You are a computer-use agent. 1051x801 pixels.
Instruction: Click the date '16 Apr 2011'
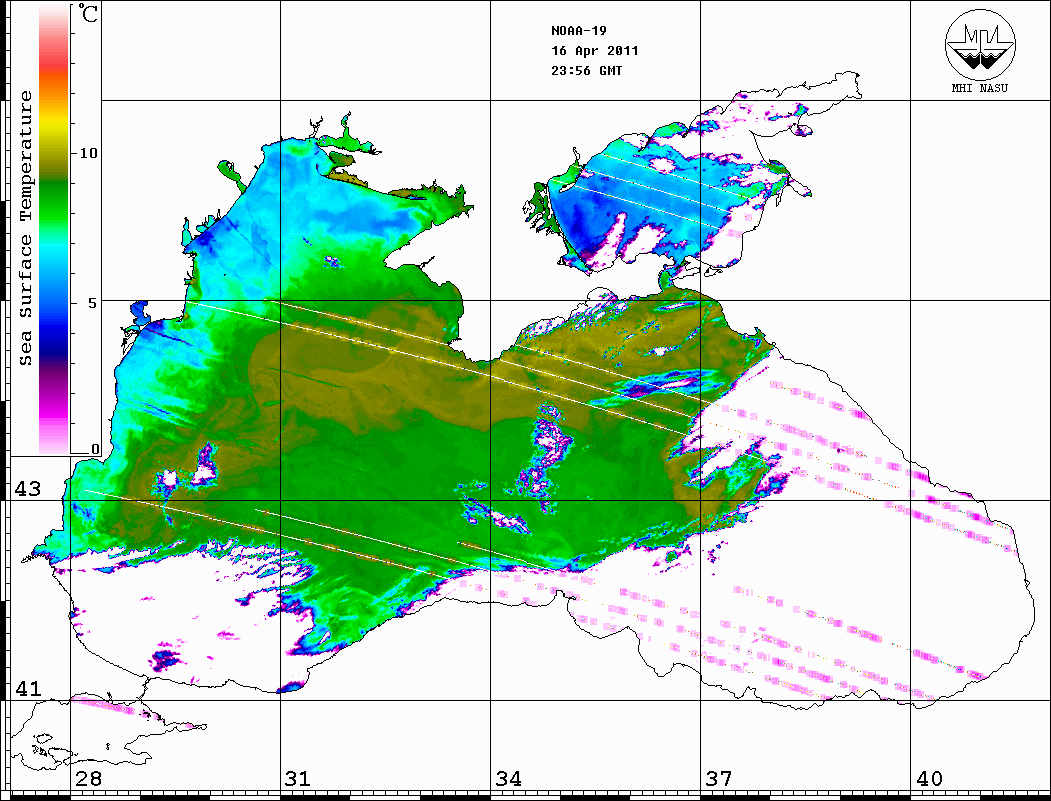point(595,51)
